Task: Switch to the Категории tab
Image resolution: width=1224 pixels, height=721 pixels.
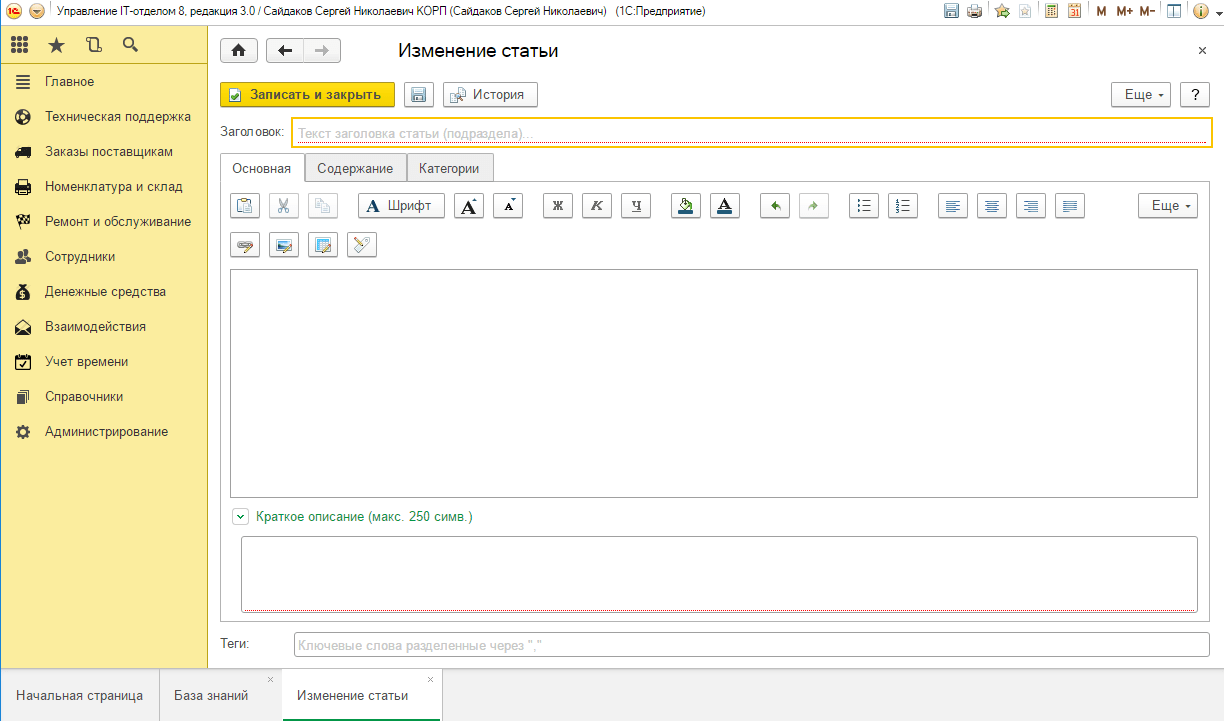Action: 449,169
